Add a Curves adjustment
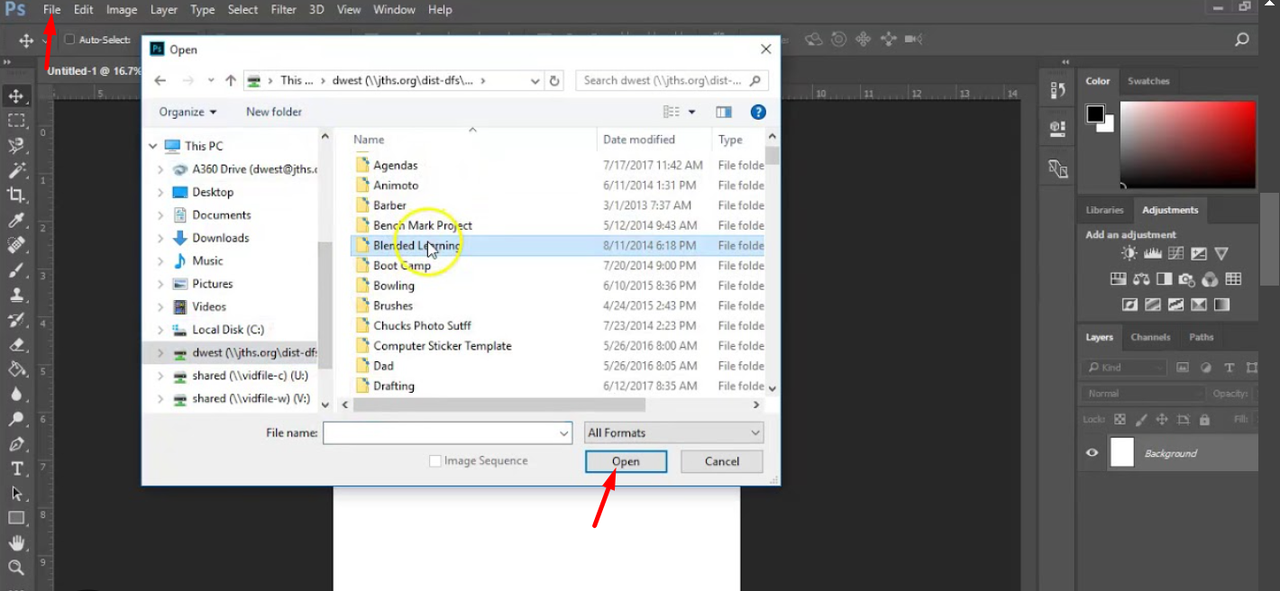1280x591 pixels. point(1175,254)
